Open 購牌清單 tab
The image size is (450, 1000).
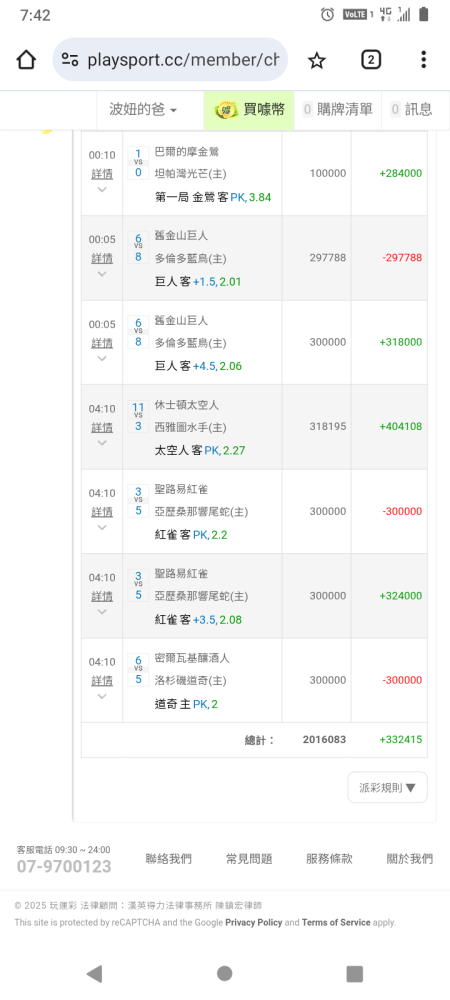click(x=338, y=110)
